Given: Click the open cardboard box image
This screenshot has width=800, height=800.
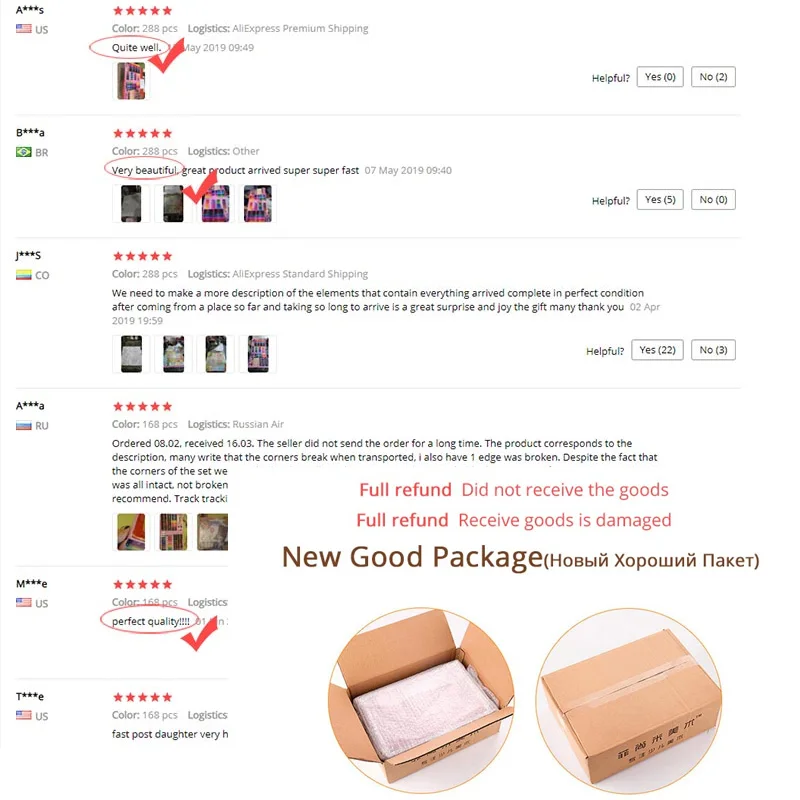Looking at the screenshot, I should (421, 700).
